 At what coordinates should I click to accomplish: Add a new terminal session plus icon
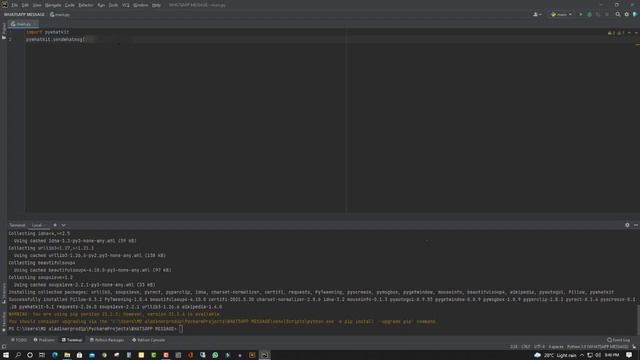(55, 225)
